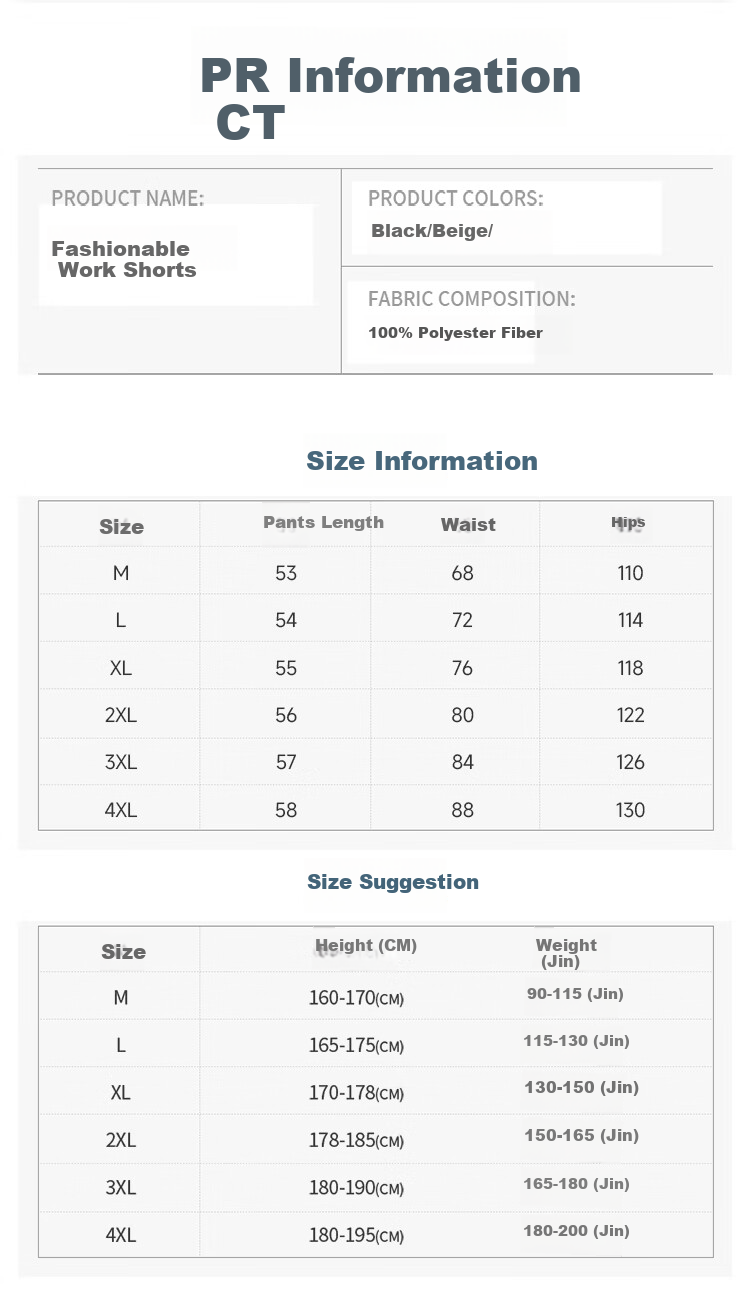
Task: Click the Black/Beige product colors text
Action: pos(432,231)
